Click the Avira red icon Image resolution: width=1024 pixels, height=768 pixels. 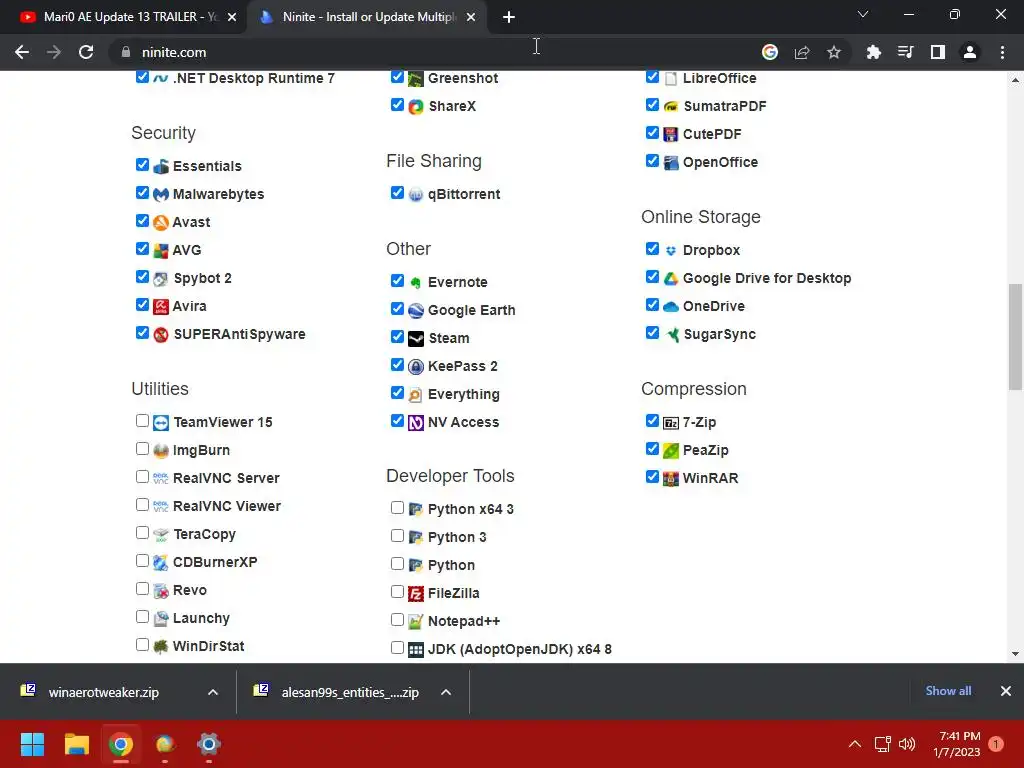point(161,306)
